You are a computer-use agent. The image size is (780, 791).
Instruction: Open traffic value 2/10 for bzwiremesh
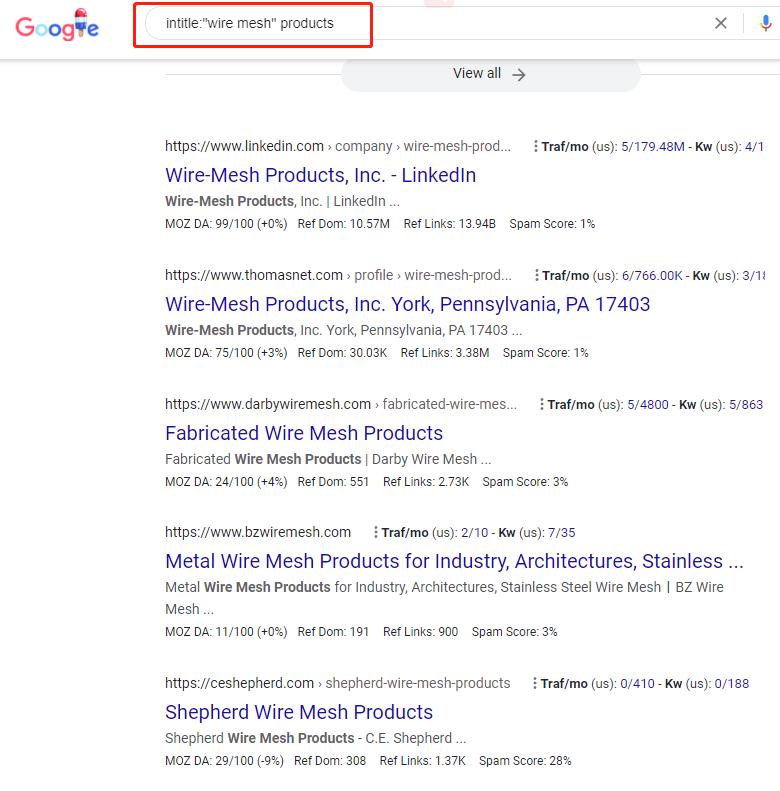[475, 533]
